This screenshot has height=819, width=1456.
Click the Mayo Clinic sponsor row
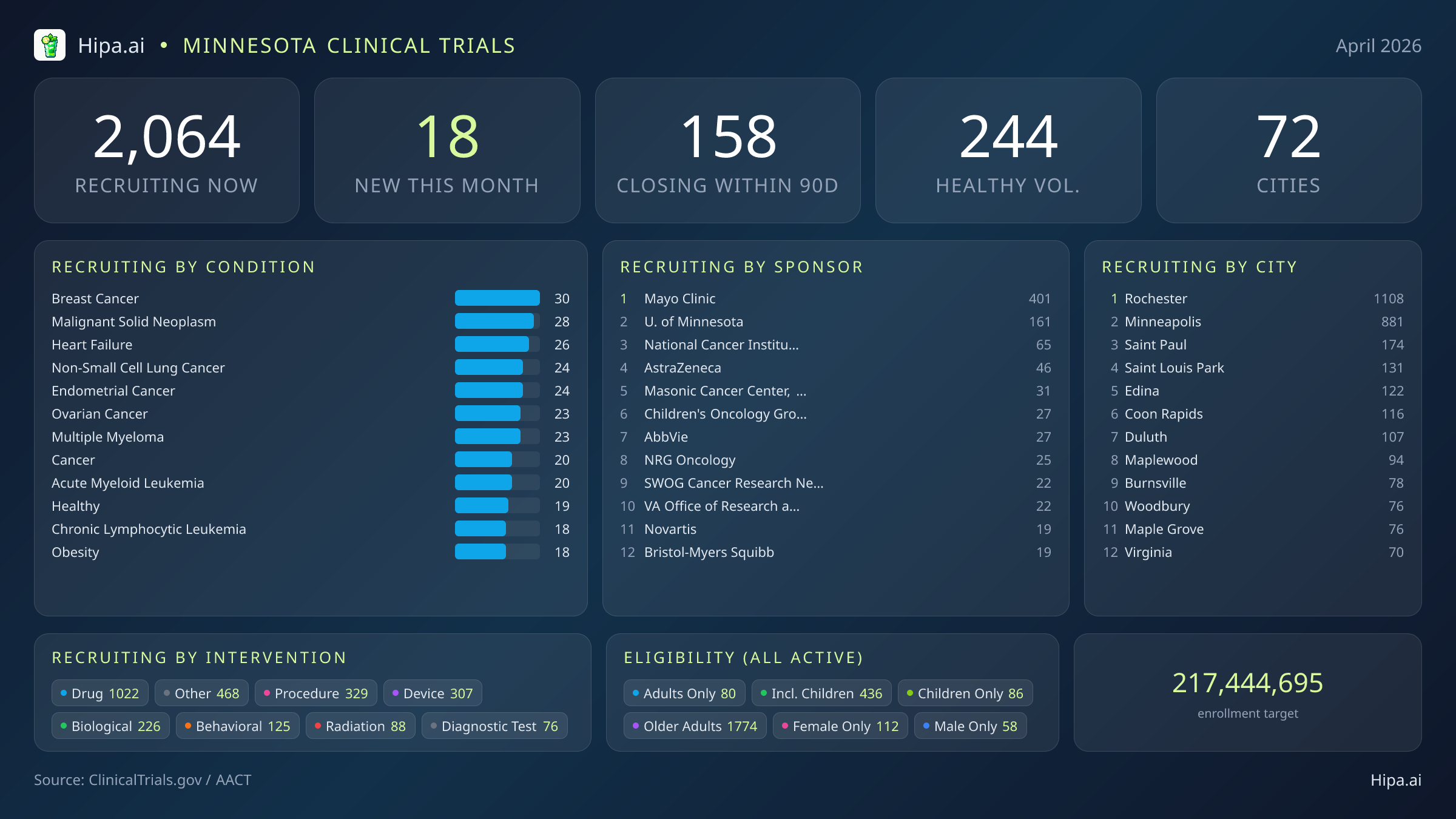[835, 298]
